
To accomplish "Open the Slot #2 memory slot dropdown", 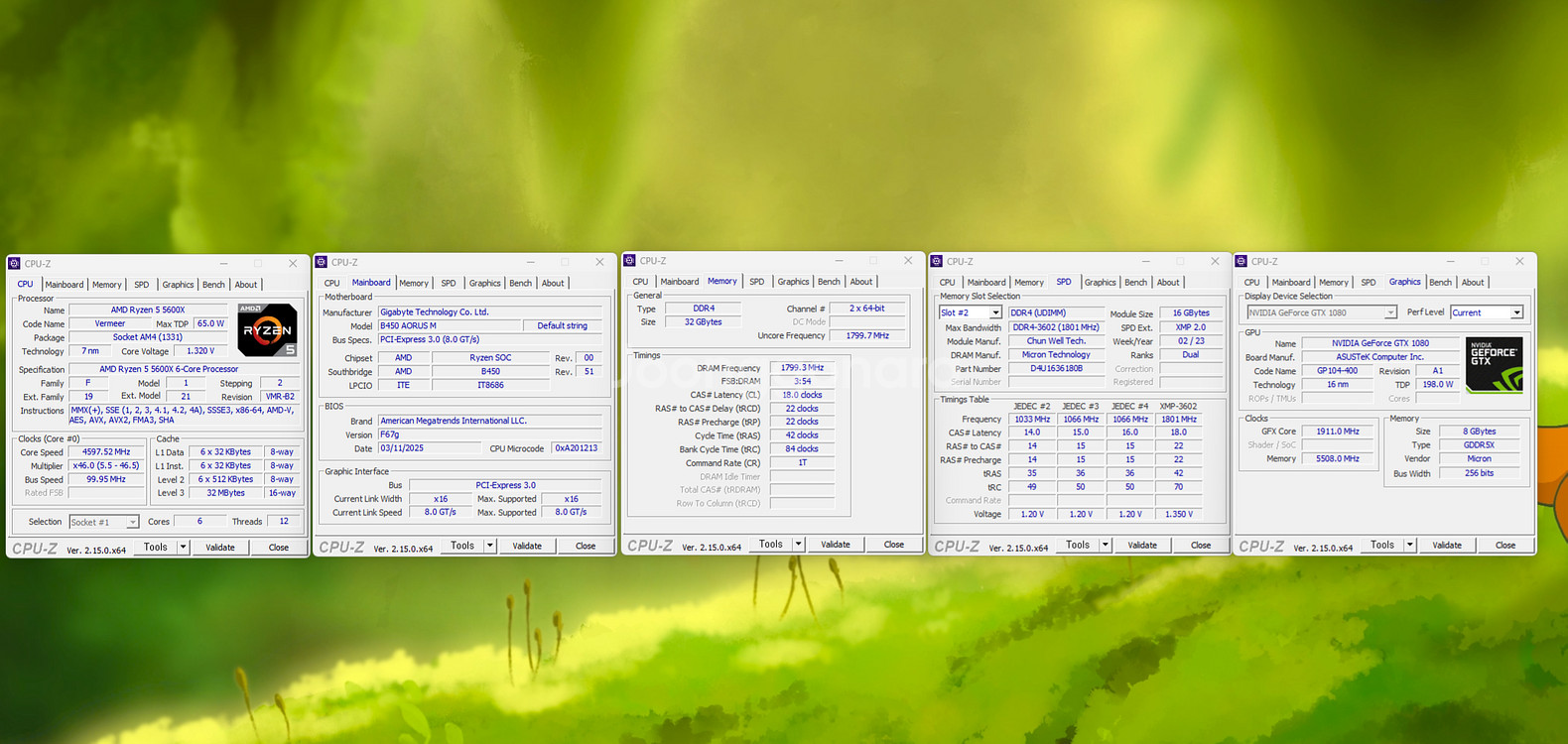I will pyautogui.click(x=995, y=312).
